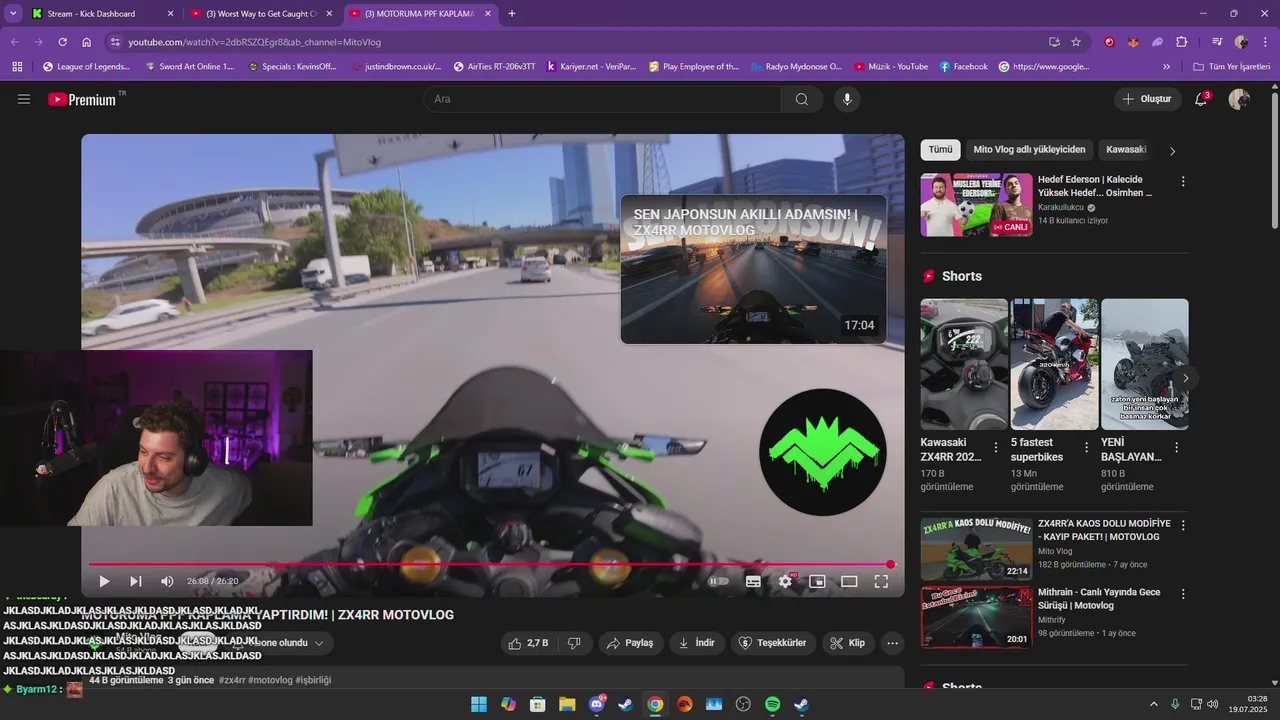
Task: Open player settings gear
Action: click(785, 581)
